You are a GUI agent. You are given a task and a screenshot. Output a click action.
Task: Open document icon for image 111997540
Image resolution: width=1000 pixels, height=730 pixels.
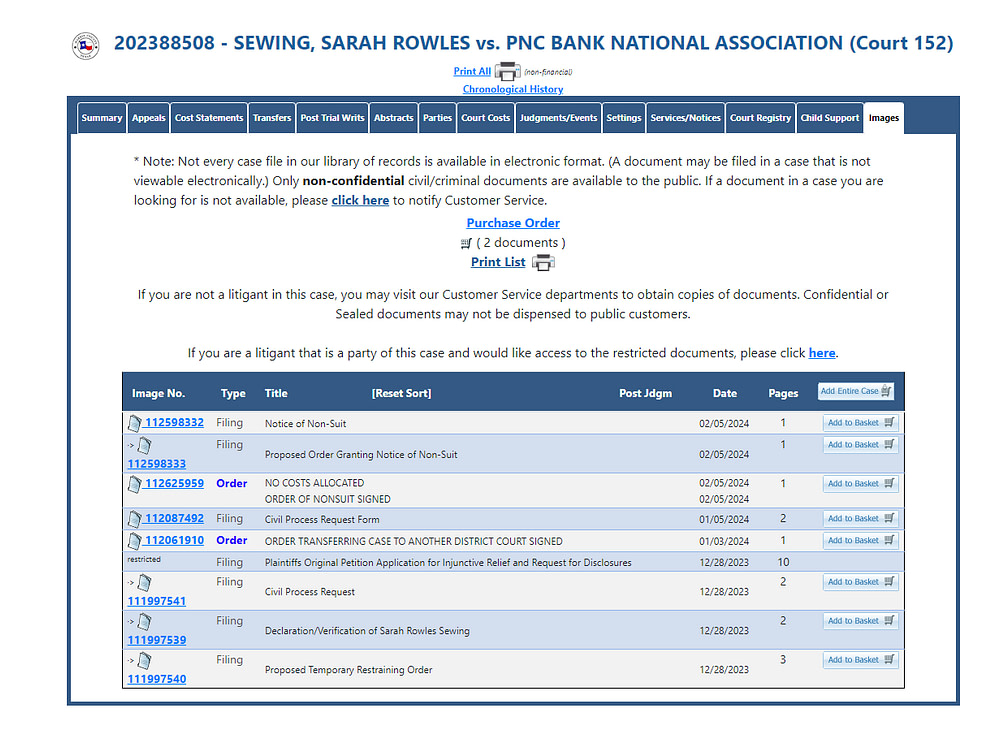(x=145, y=660)
